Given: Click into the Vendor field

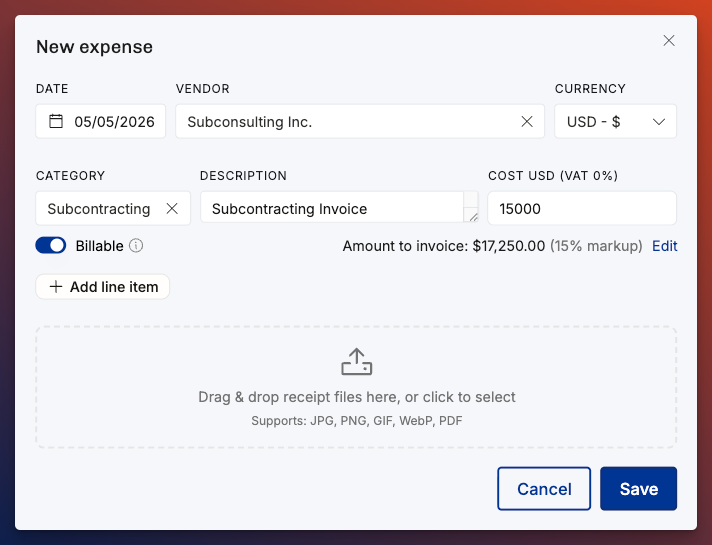Looking at the screenshot, I should point(360,121).
